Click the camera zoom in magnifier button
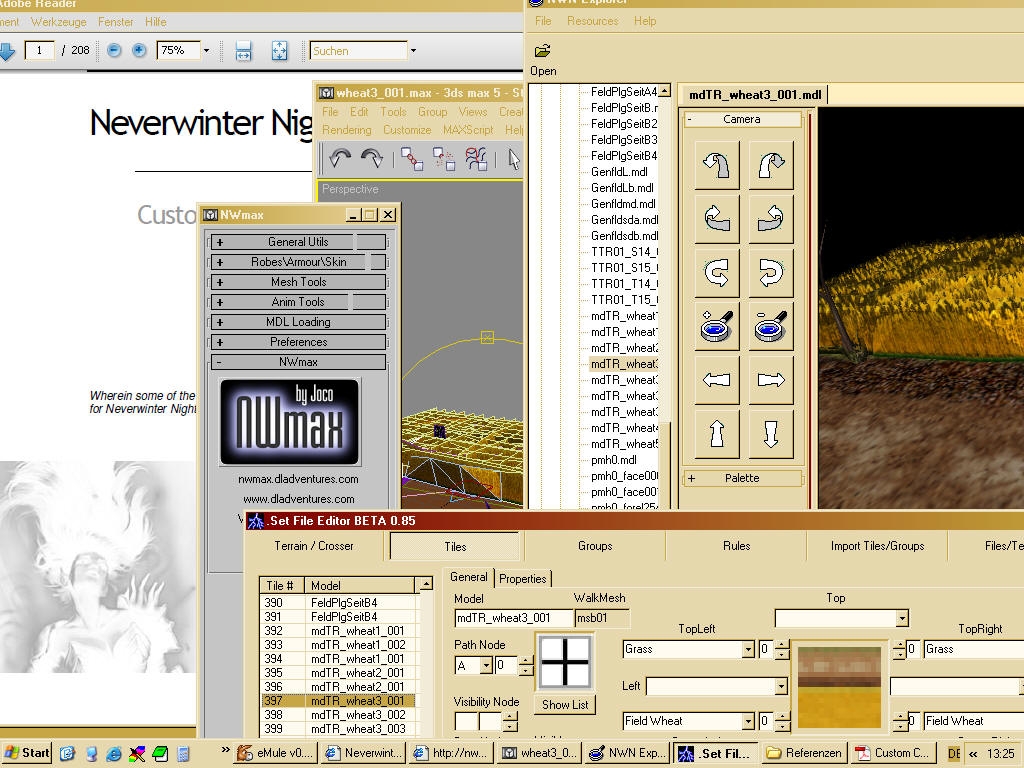The image size is (1024, 768). [718, 326]
